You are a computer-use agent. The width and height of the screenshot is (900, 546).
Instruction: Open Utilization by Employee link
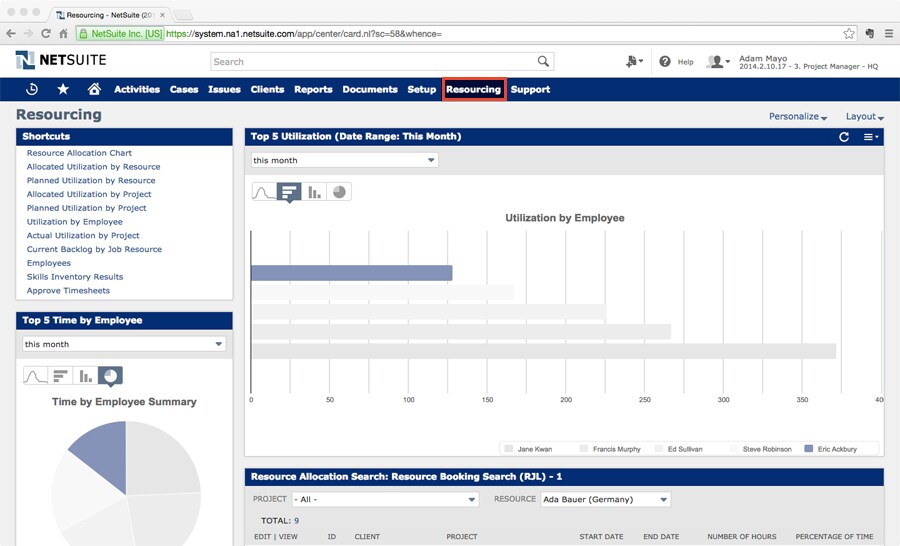click(x=75, y=222)
